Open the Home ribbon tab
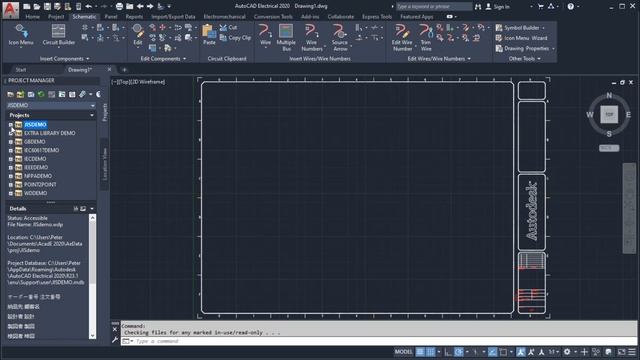The height and width of the screenshot is (360, 640). [33, 17]
